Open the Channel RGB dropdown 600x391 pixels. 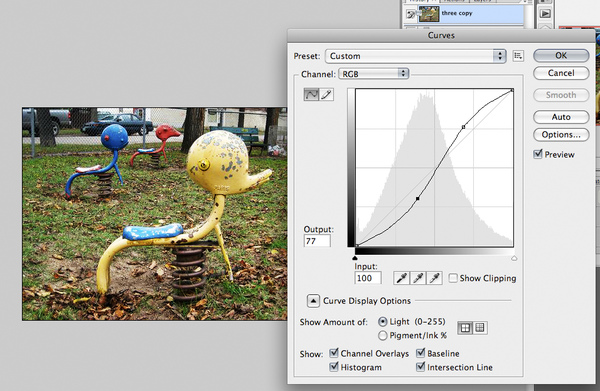coord(374,73)
